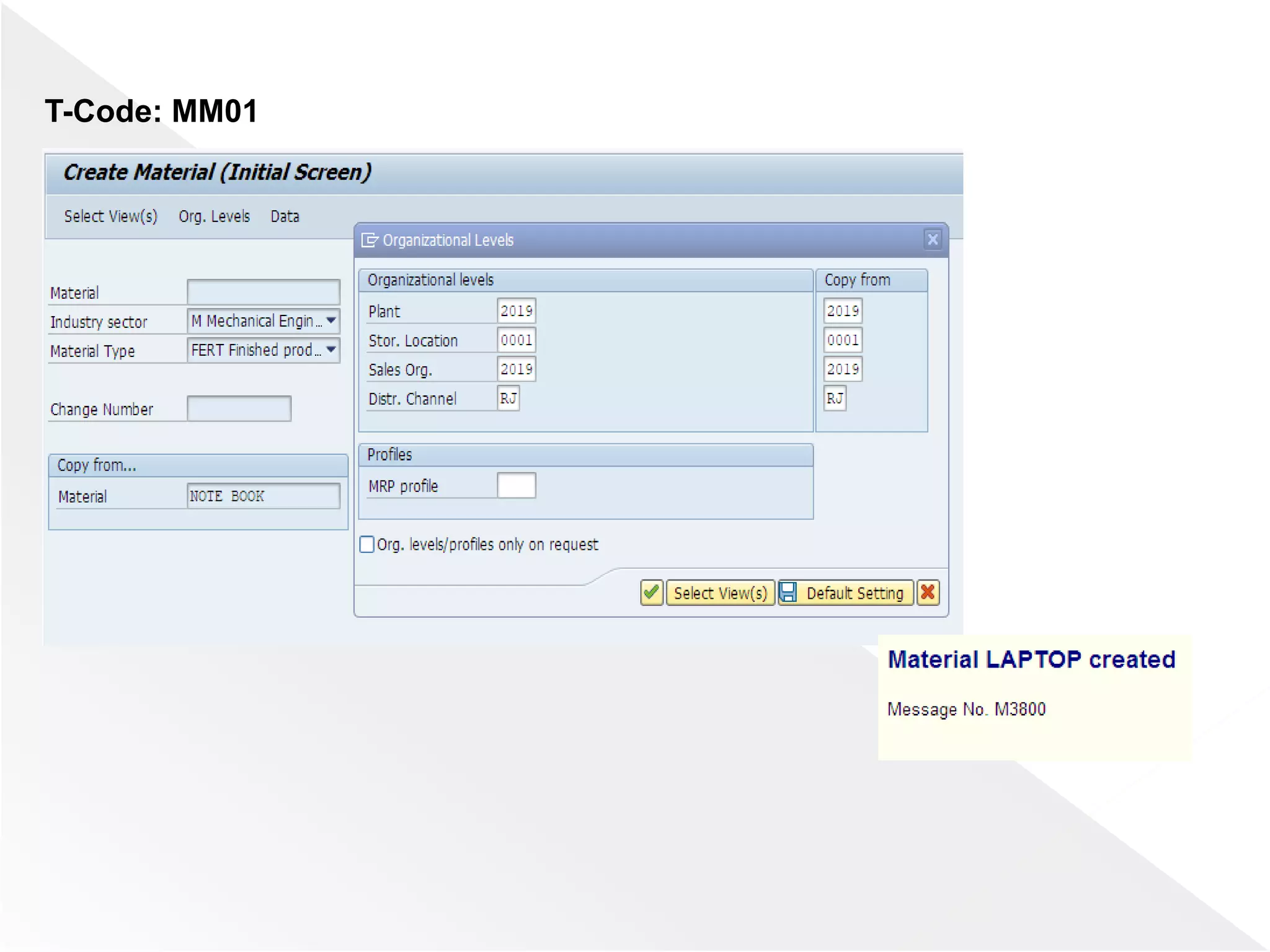Select the Stor. Location input field
This screenshot has width=1270, height=952.
[516, 340]
